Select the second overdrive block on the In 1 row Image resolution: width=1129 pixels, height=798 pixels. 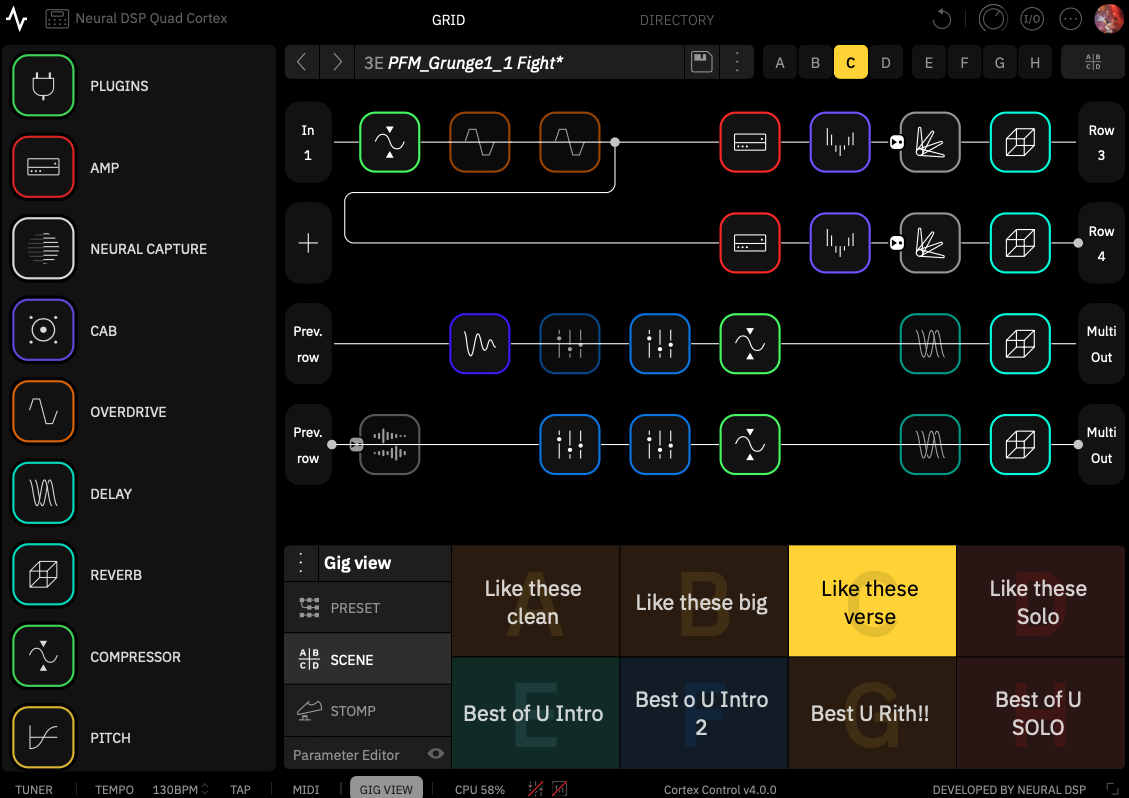point(570,142)
